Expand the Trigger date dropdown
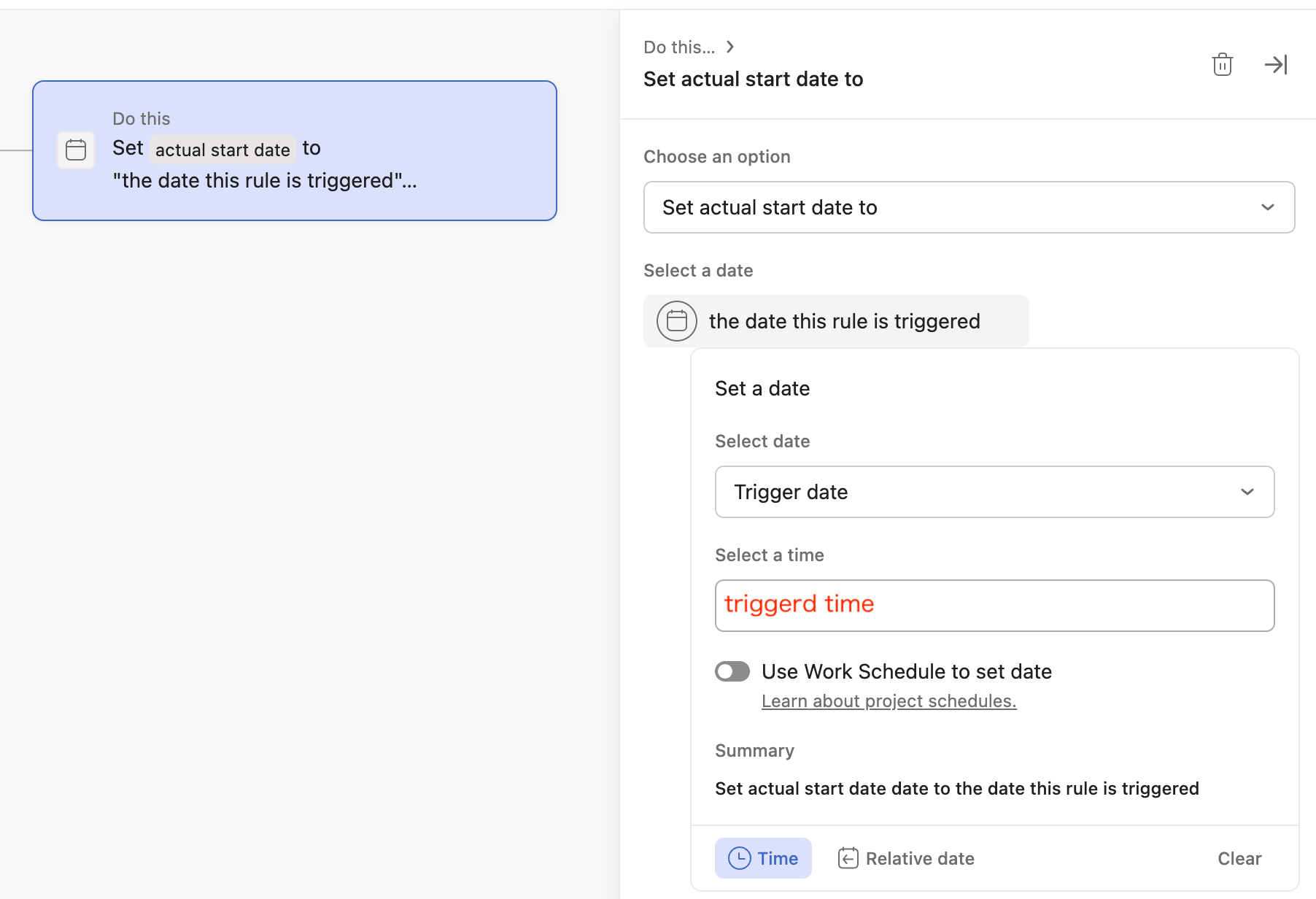The width and height of the screenshot is (1316, 899). coord(994,492)
